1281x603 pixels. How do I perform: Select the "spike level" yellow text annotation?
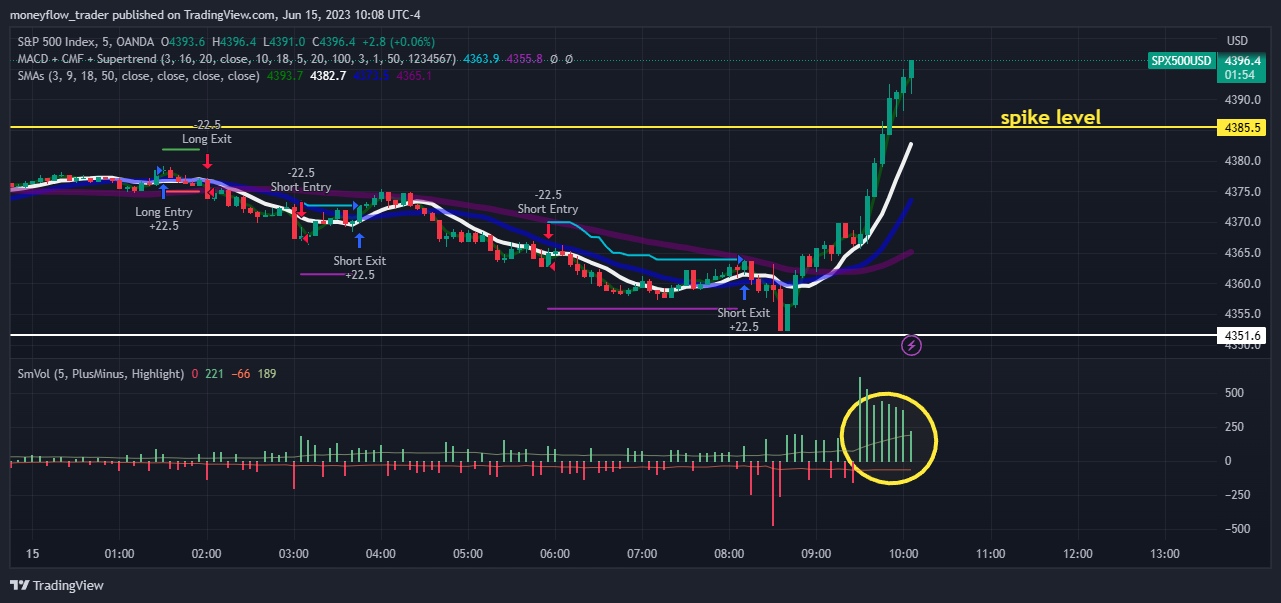click(1051, 117)
